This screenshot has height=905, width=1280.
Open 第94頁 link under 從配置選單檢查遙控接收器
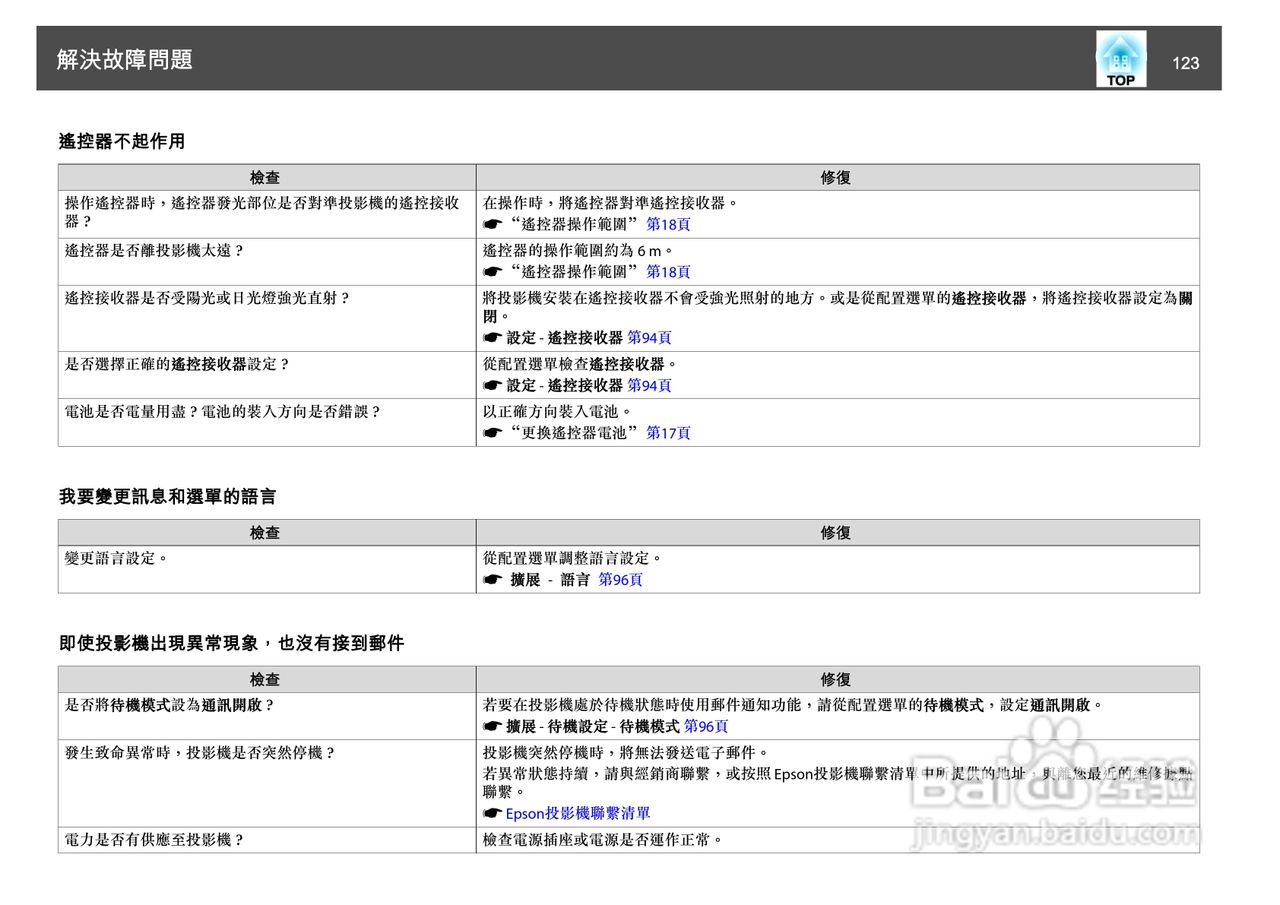coord(649,385)
